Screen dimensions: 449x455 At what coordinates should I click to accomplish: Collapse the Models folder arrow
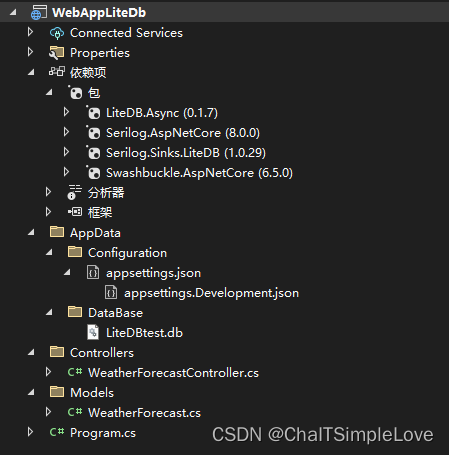click(x=31, y=392)
